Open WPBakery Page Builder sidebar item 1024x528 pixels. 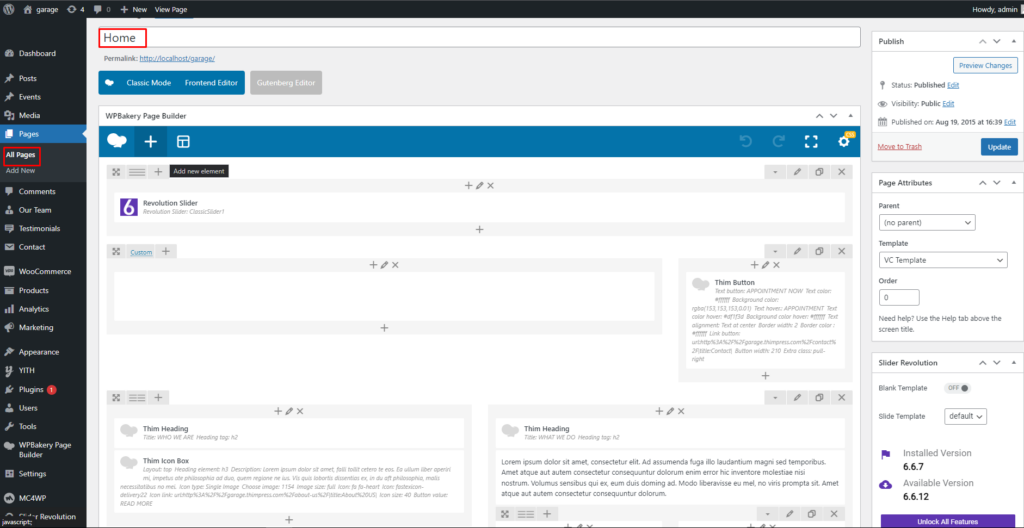point(44,449)
